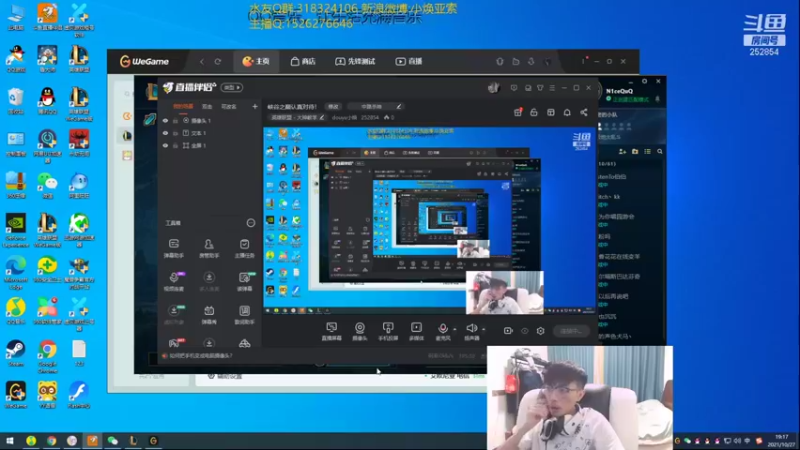
Task: Click the N1ceQuQ username in chat panel
Action: coord(619,91)
